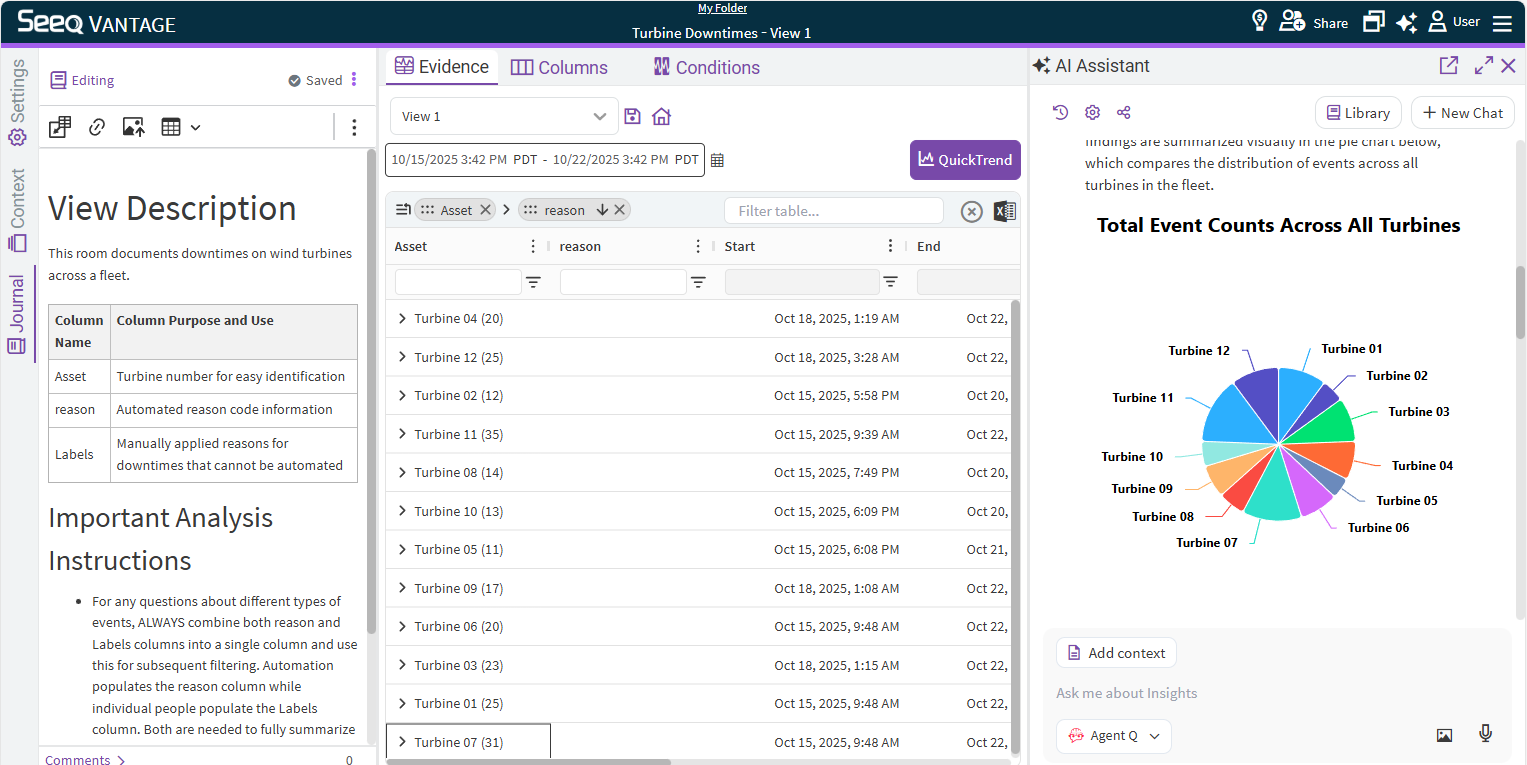Screen dimensions: 1527x765
Task: Click the Filter table input field
Action: 833,211
